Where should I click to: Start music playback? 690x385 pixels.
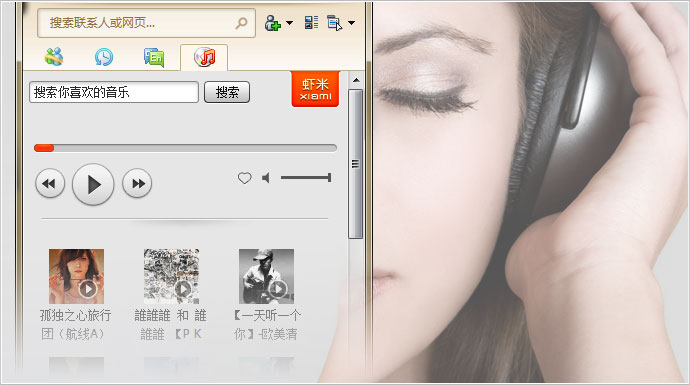(93, 184)
